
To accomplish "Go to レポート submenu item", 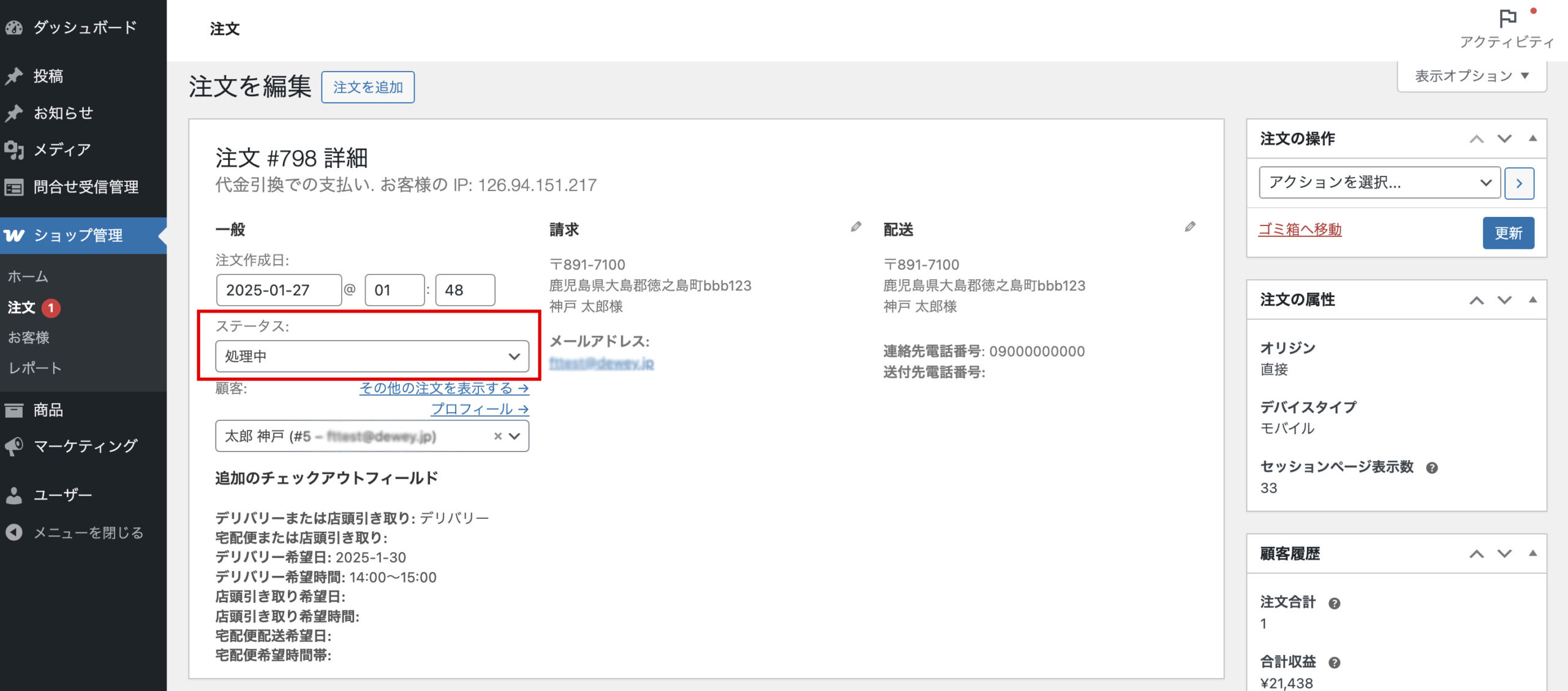I will [x=34, y=368].
